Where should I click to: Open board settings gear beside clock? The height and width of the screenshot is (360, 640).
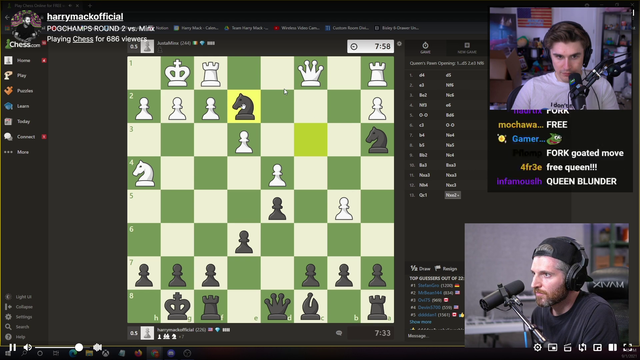coord(400,44)
